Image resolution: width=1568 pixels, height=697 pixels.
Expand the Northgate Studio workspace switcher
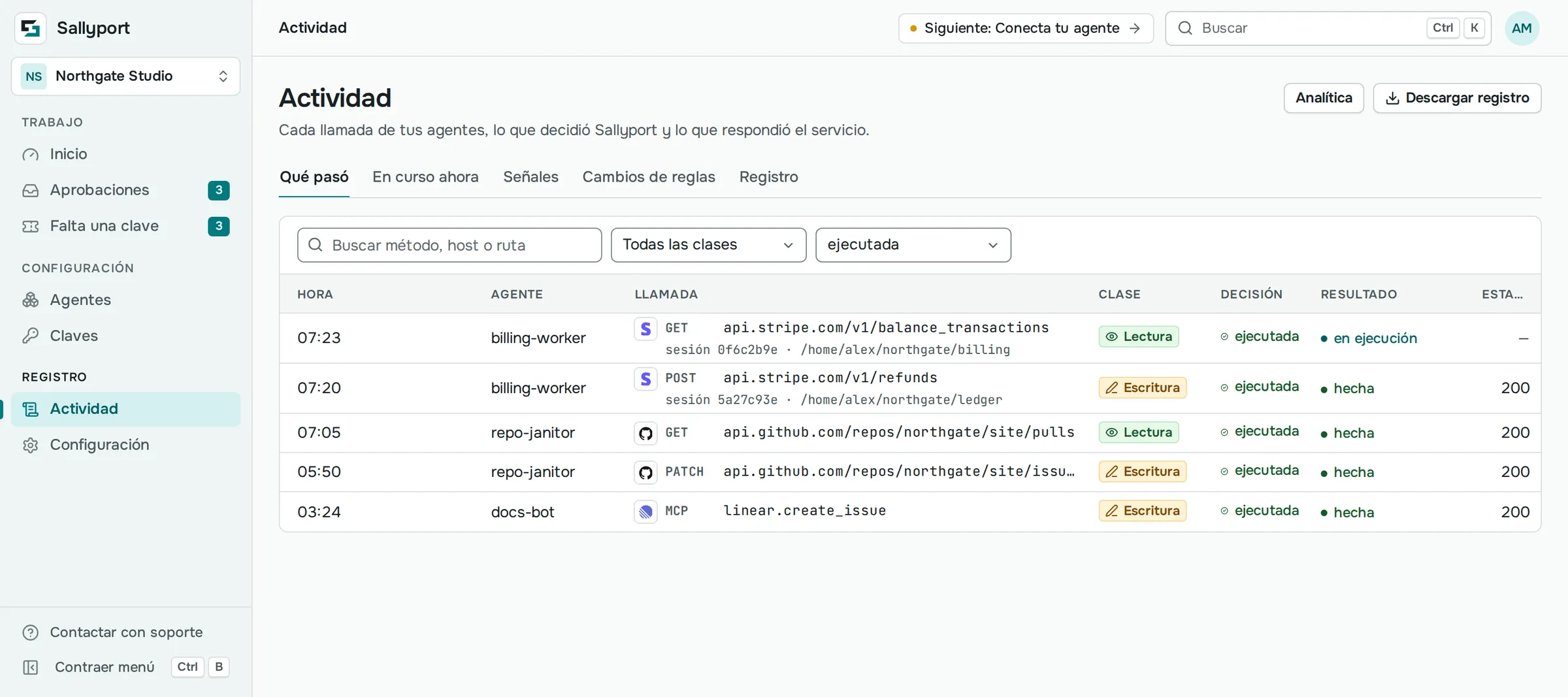click(125, 76)
